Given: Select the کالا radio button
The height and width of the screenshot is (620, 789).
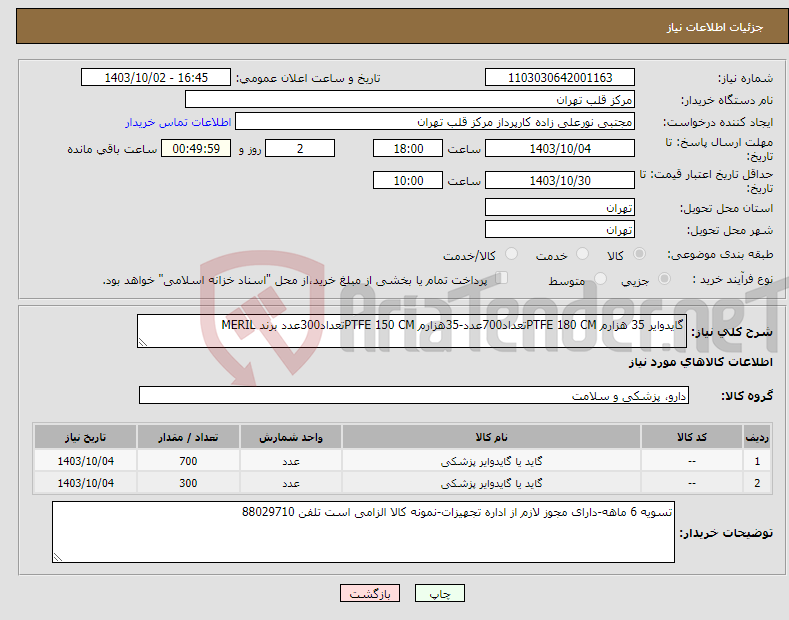Looking at the screenshot, I should click(x=639, y=254).
